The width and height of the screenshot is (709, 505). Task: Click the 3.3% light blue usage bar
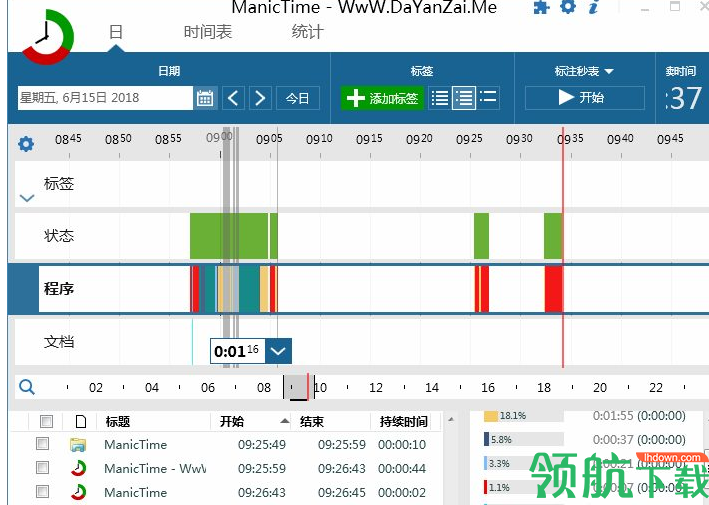click(x=486, y=463)
